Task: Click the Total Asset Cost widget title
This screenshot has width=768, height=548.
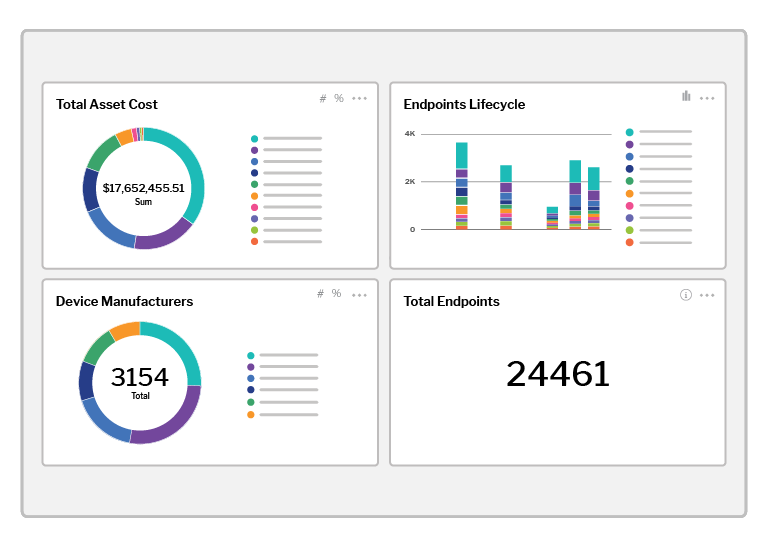Action: pyautogui.click(x=107, y=104)
